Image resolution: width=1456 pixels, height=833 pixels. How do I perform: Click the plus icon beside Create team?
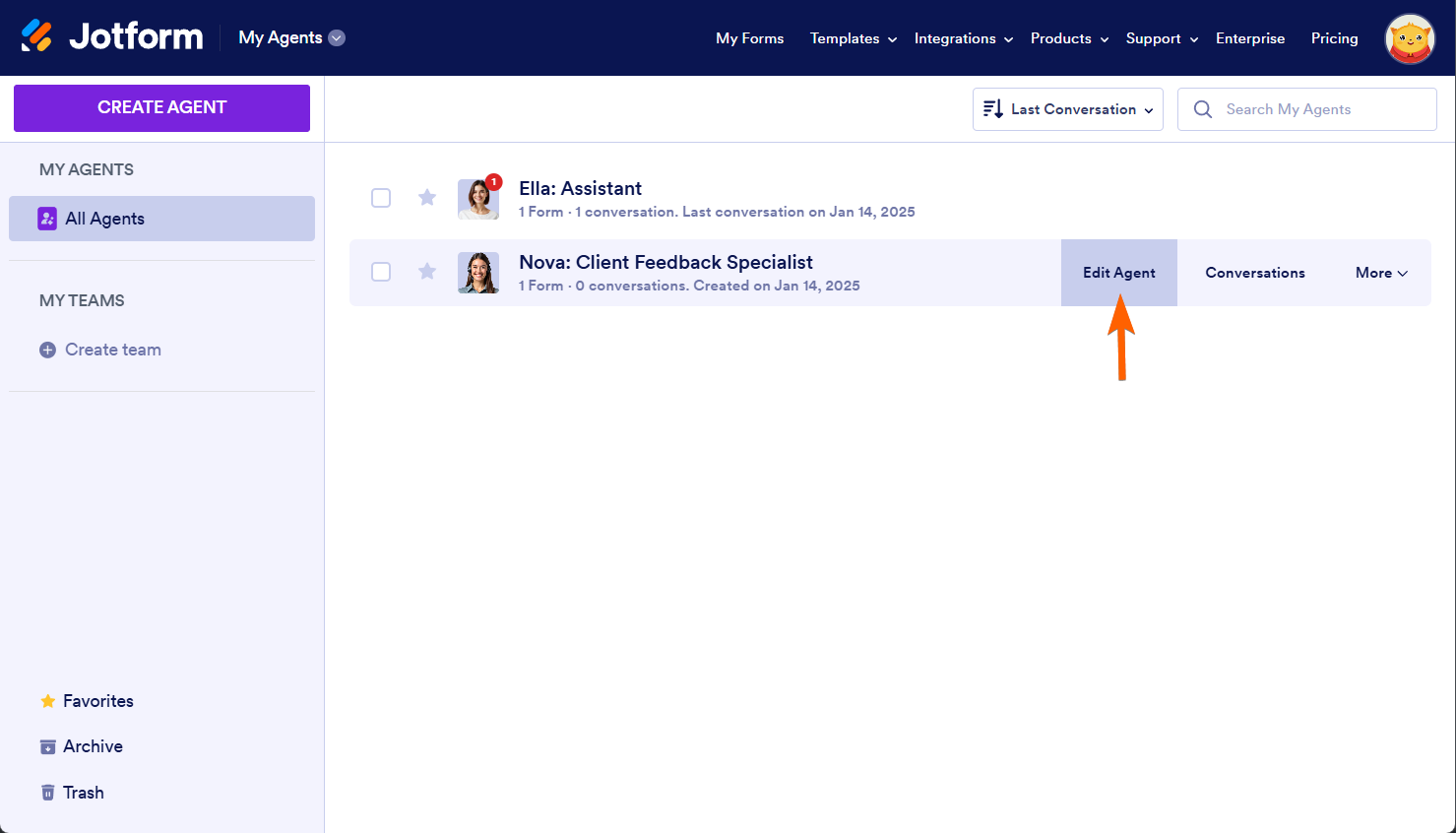pyautogui.click(x=47, y=350)
